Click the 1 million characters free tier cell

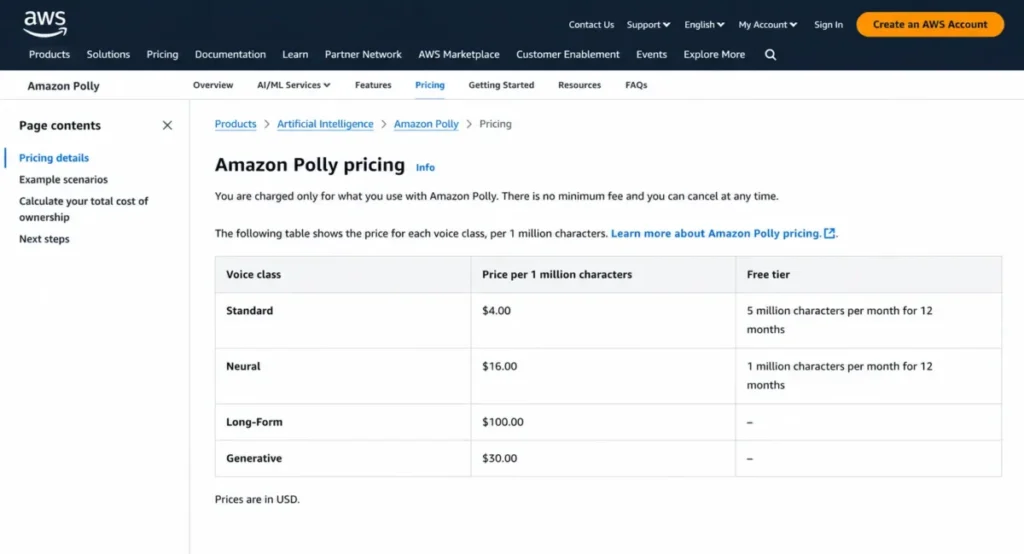868,376
